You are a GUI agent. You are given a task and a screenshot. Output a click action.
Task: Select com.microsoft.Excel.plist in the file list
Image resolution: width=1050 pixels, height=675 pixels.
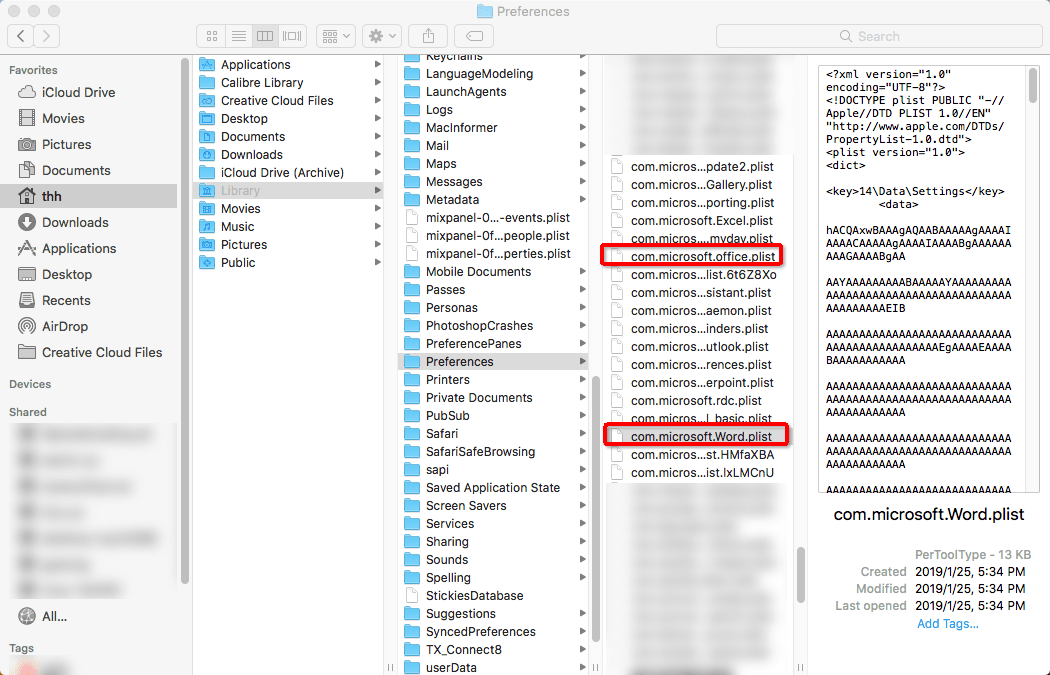702,220
